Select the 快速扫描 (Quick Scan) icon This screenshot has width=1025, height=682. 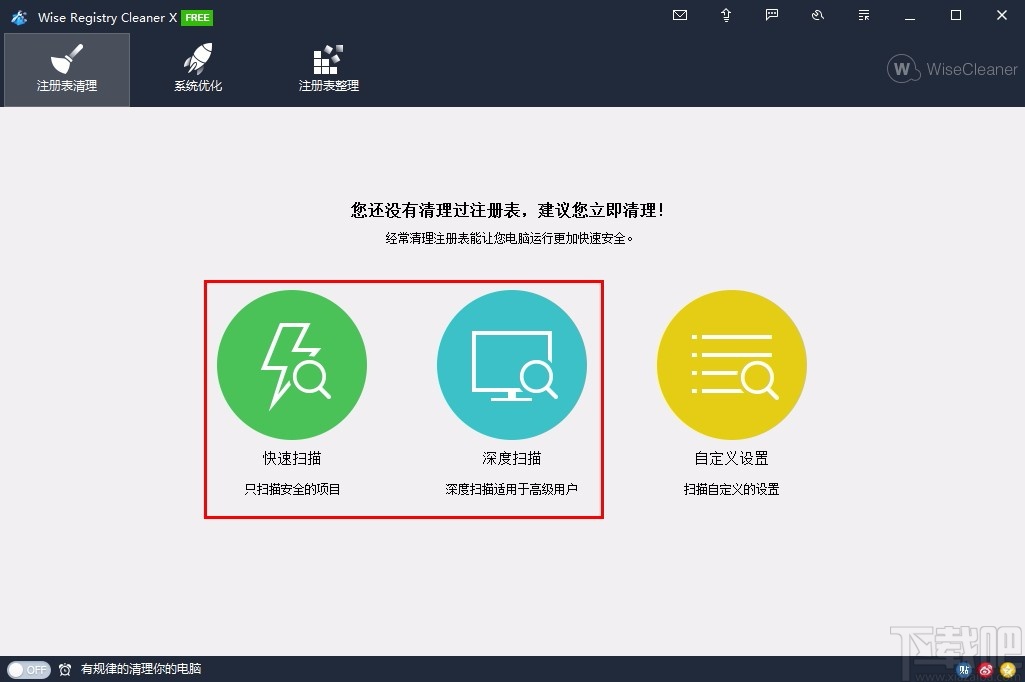coord(291,364)
